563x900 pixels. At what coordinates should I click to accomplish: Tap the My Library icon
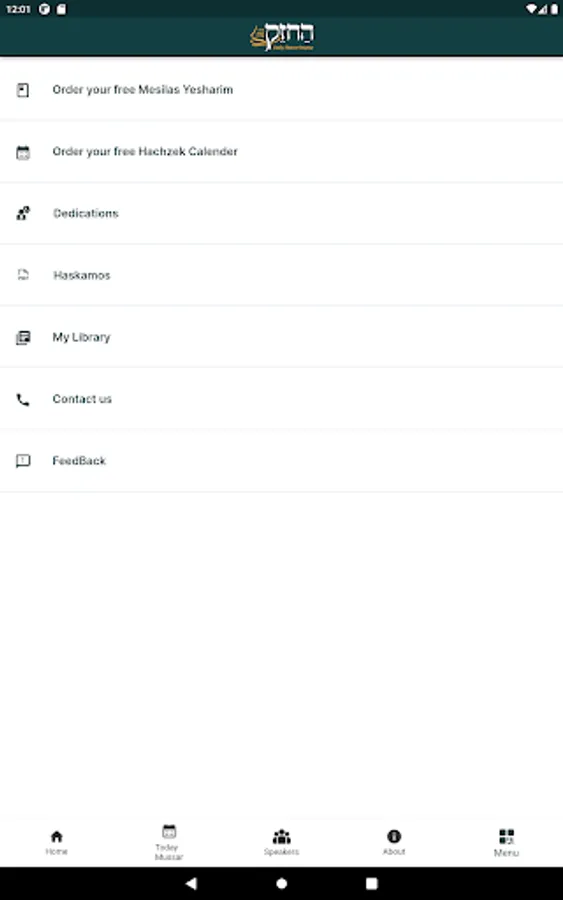(x=23, y=338)
